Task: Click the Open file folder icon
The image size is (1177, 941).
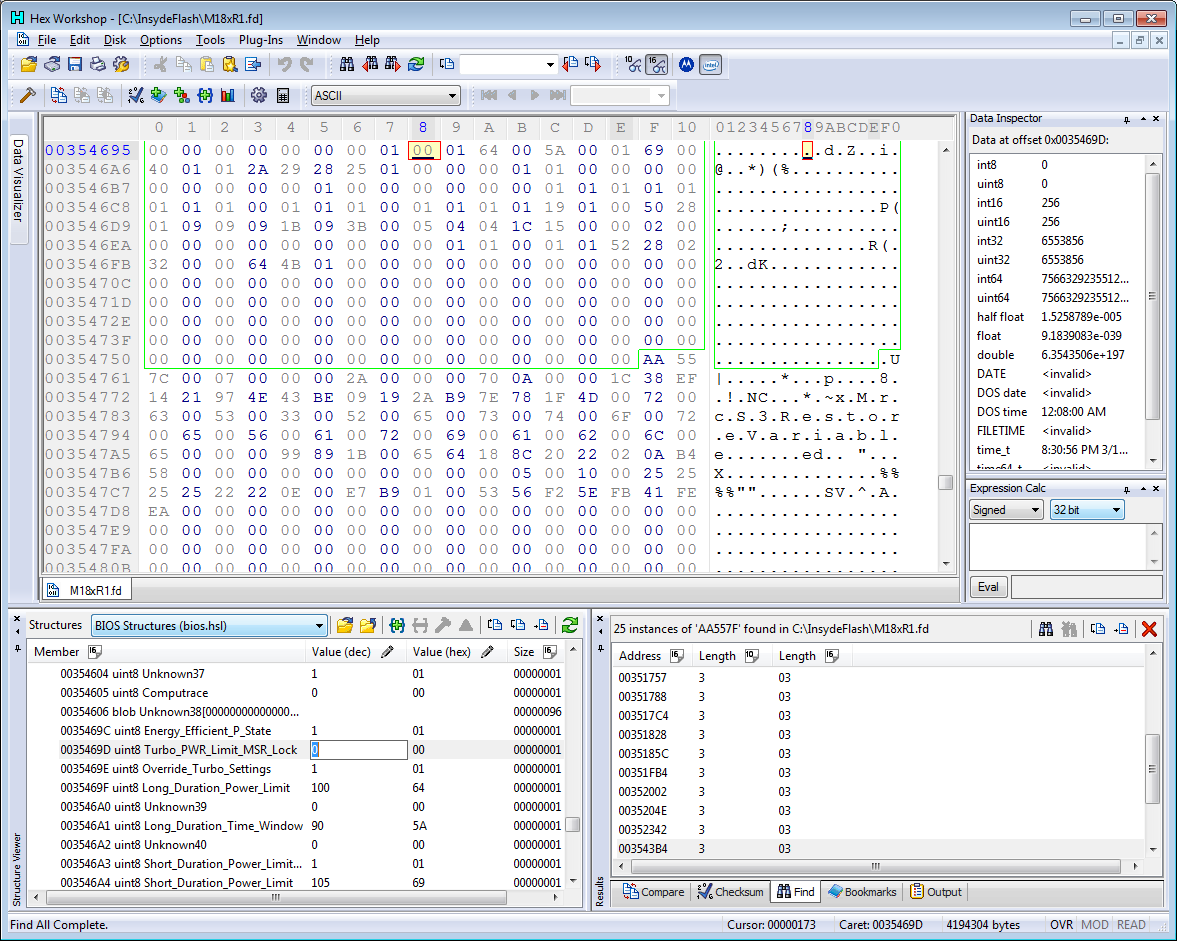Action: coord(29,65)
